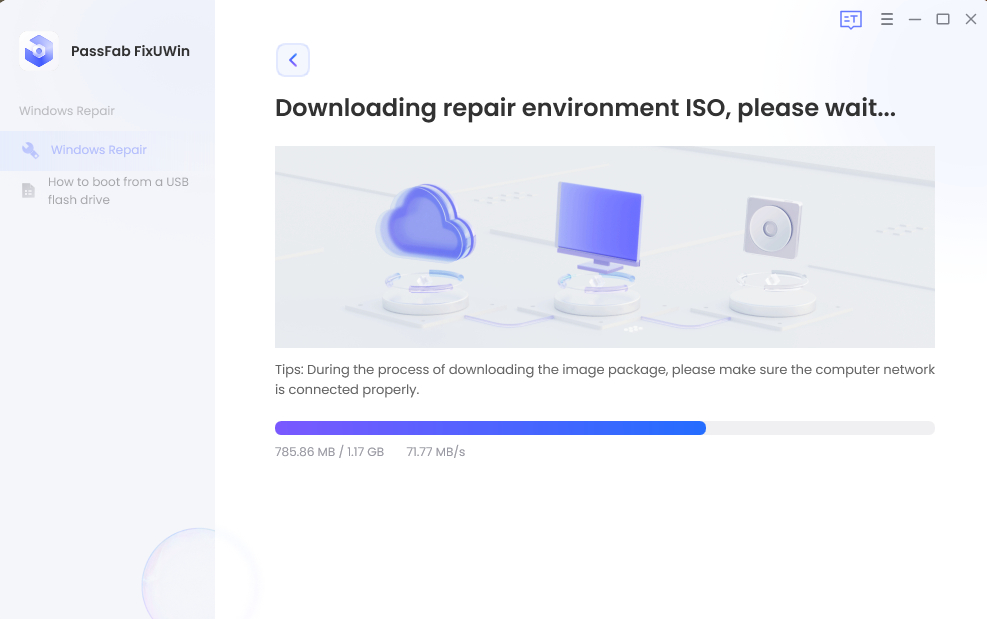Click the Downloading repair environment ISO heading

585,108
